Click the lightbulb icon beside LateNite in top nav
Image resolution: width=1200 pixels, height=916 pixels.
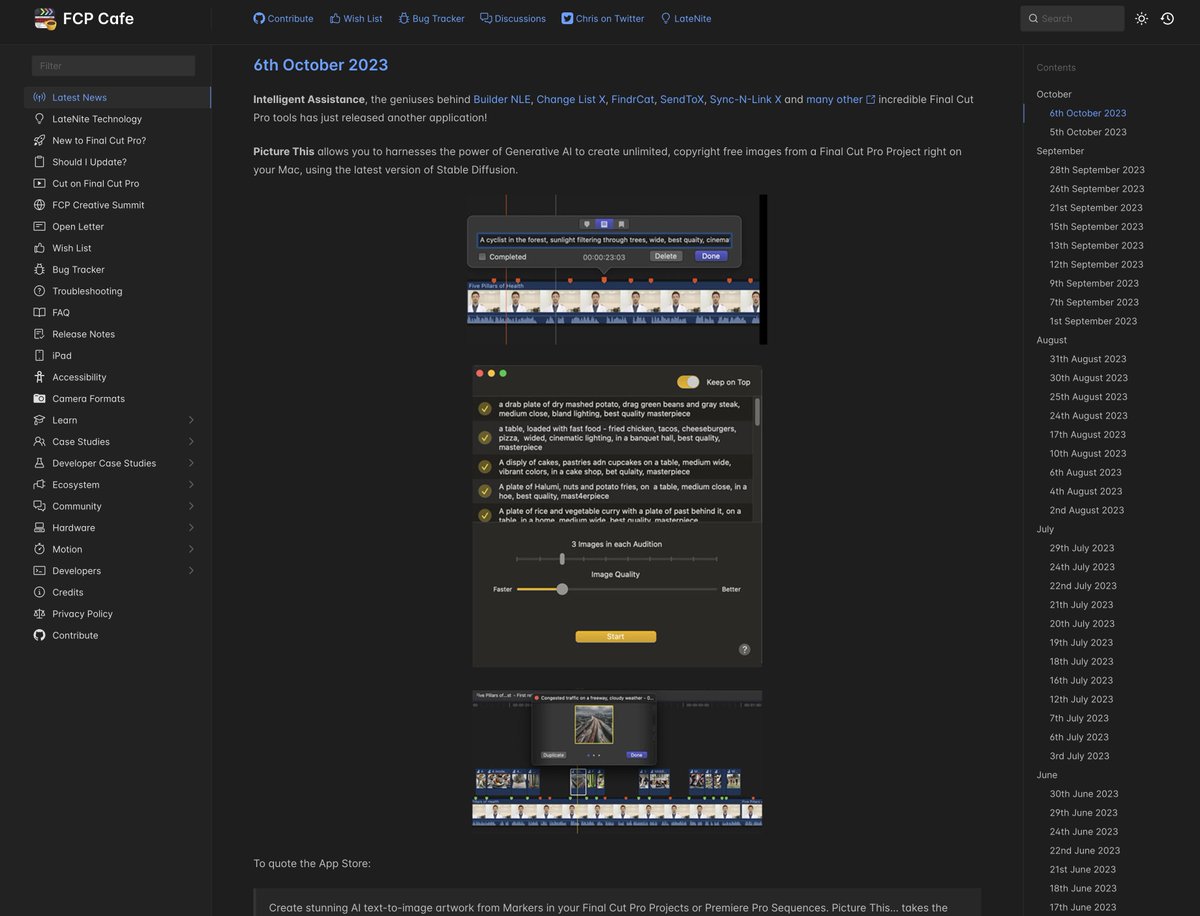666,18
